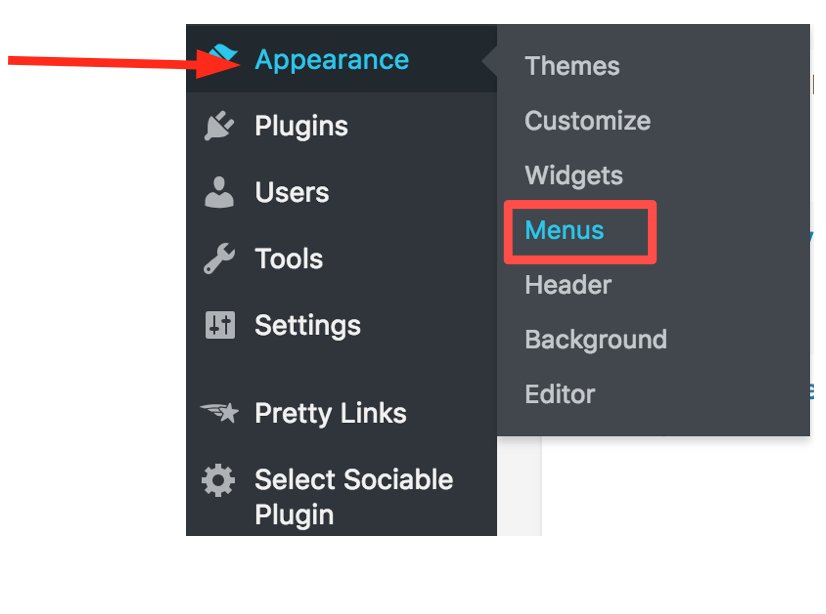Open the Customize submenu entry
The image size is (826, 614).
[587, 121]
